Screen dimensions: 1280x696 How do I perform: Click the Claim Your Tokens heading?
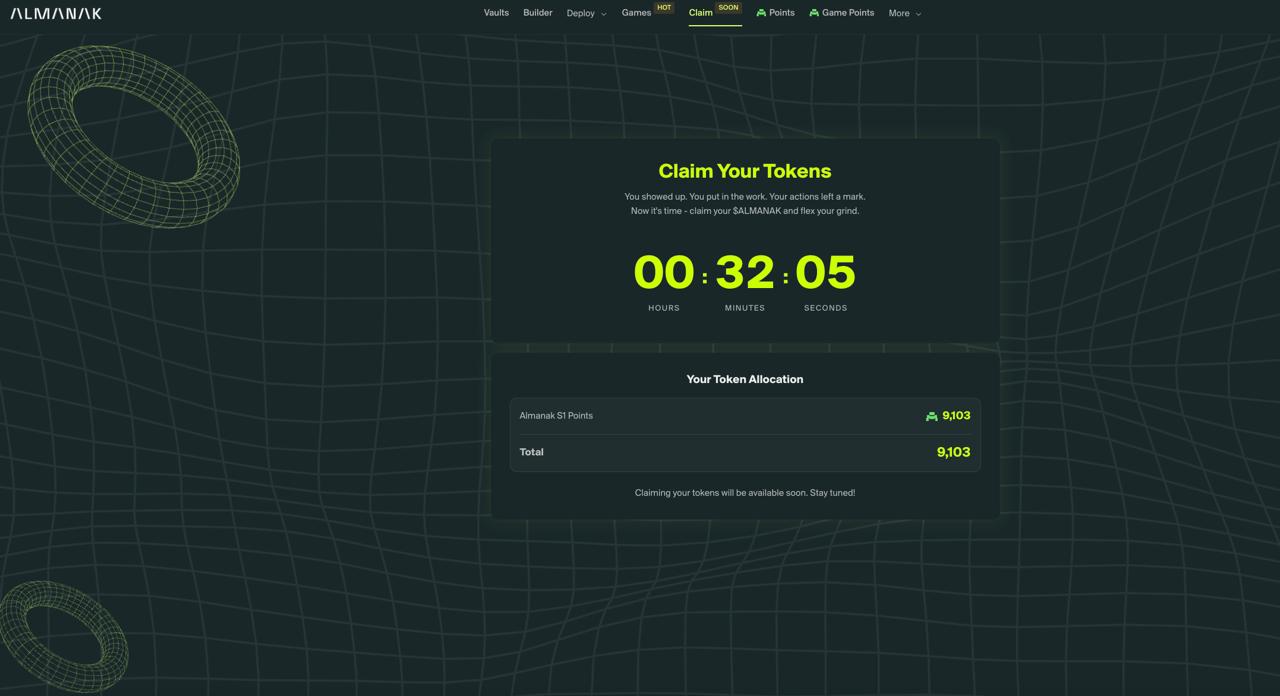click(x=745, y=171)
